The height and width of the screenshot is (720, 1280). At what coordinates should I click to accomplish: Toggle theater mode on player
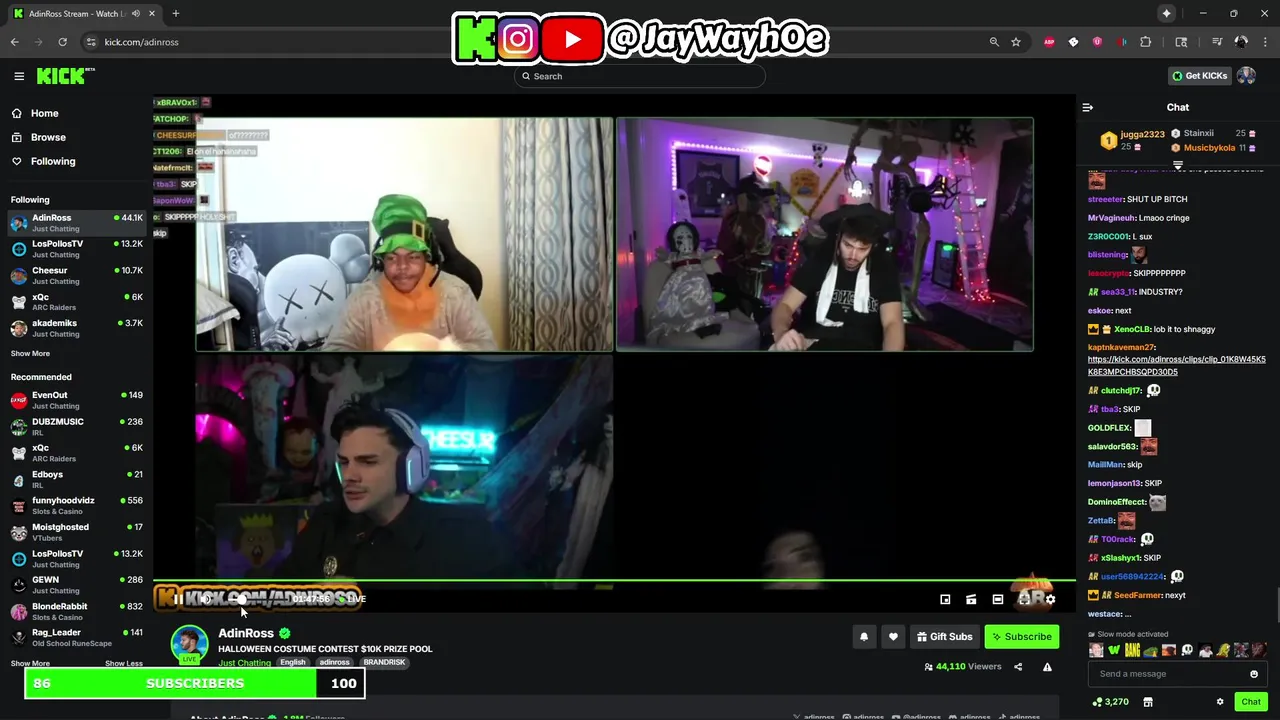(x=997, y=599)
